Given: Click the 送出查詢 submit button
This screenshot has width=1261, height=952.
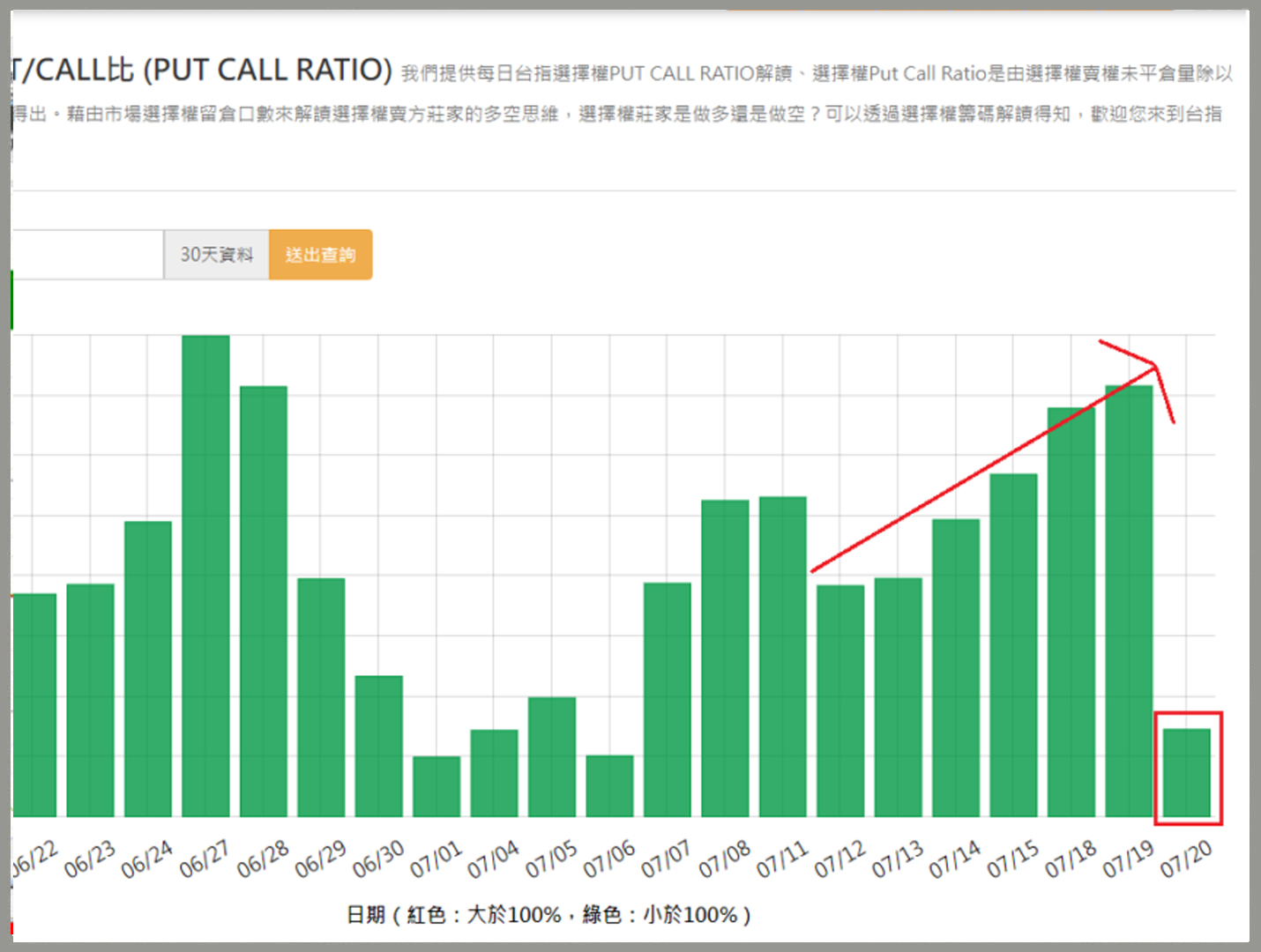Looking at the screenshot, I should (320, 255).
